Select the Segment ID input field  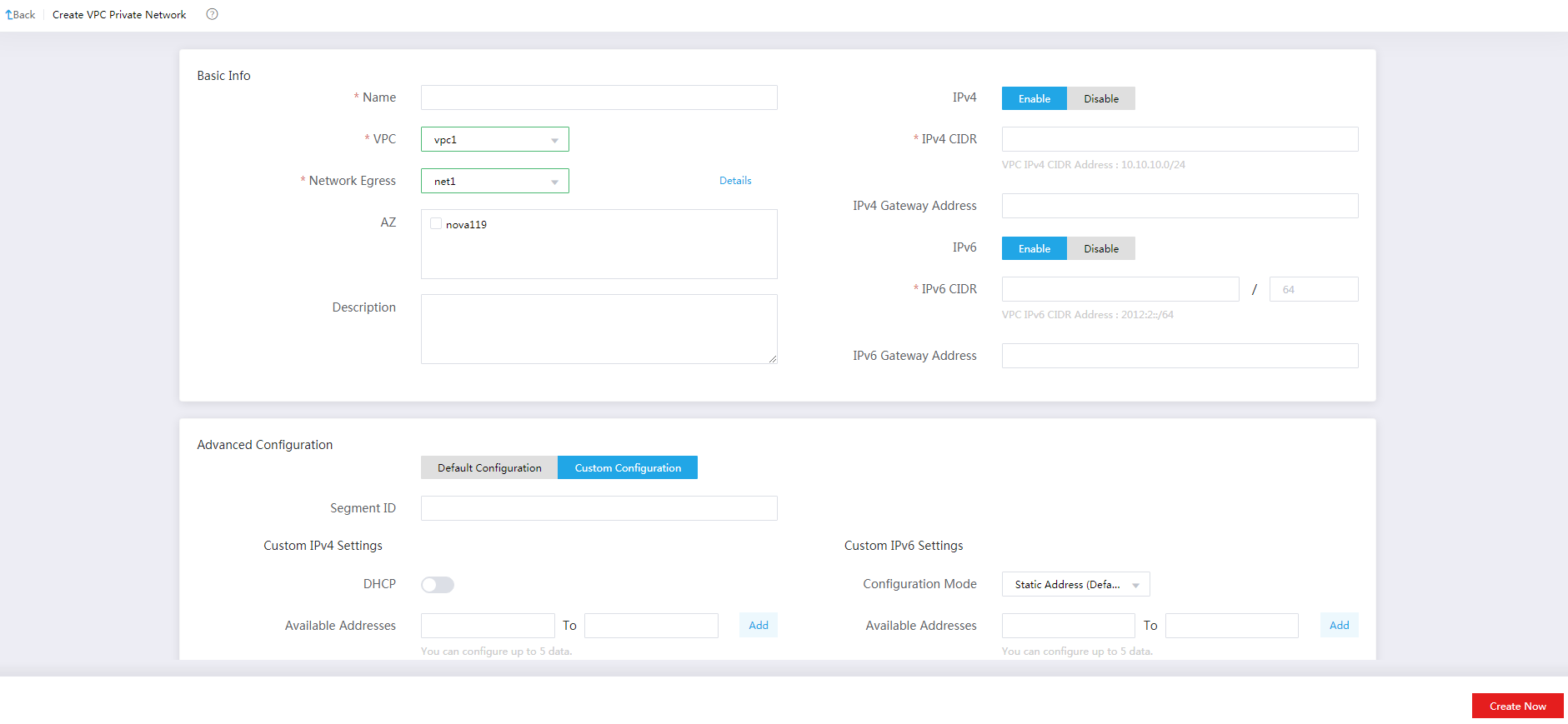(599, 508)
